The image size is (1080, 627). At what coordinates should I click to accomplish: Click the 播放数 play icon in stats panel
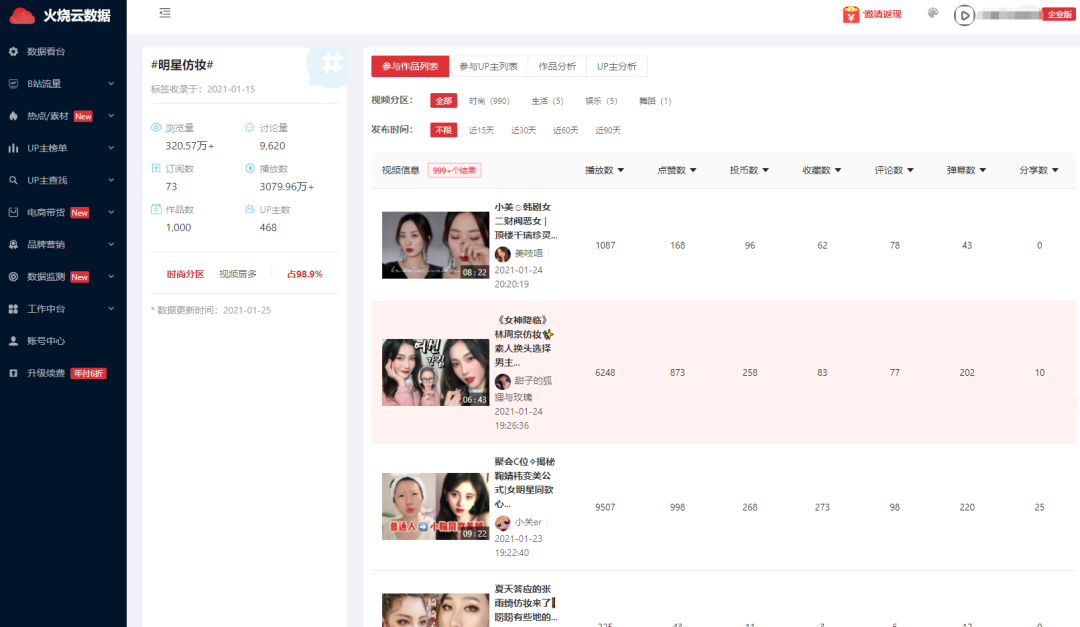tap(249, 168)
